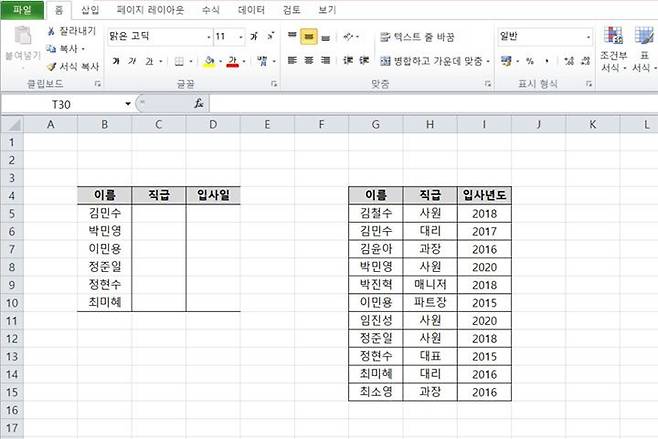Expand the font size 11 dropdown

[240, 37]
